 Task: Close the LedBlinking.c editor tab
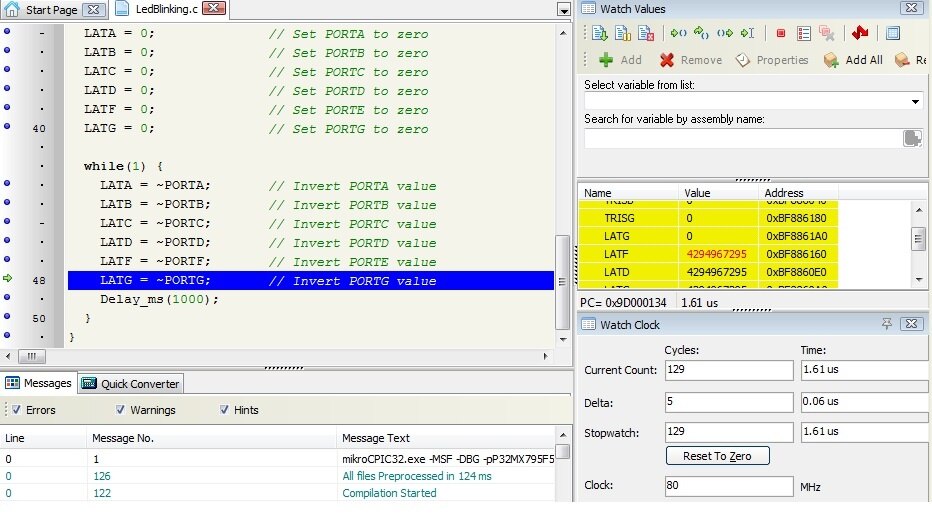coord(213,9)
